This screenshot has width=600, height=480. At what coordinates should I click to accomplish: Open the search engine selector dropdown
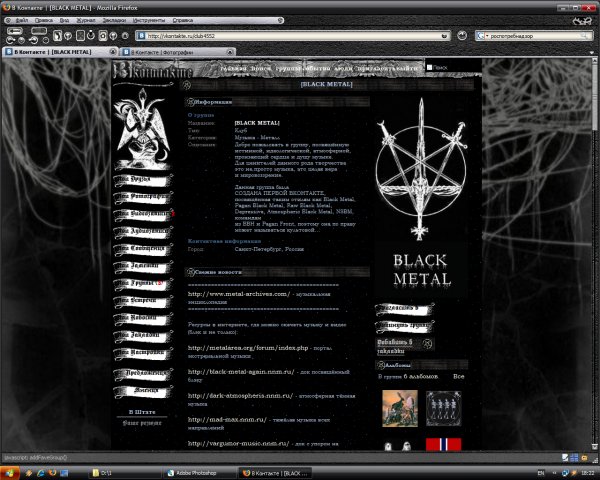pos(487,36)
